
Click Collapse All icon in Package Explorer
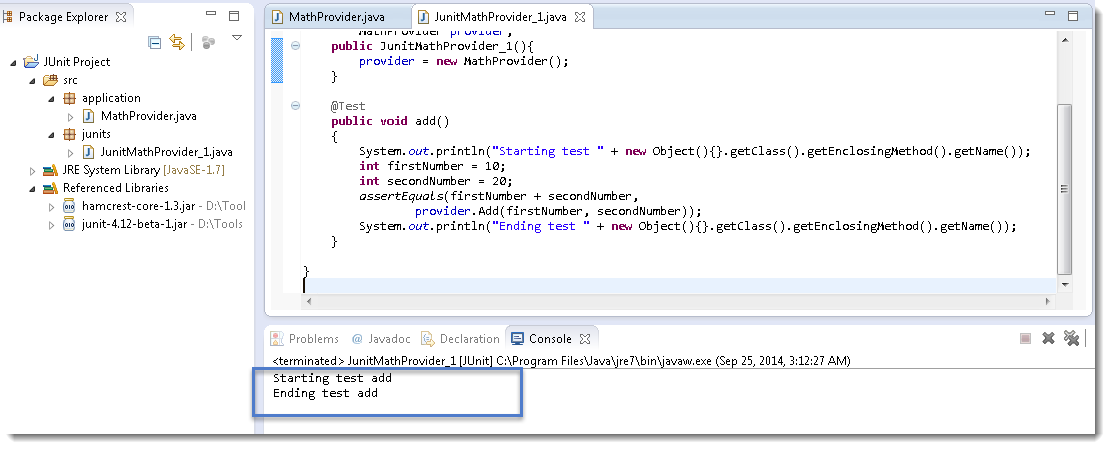[x=155, y=42]
